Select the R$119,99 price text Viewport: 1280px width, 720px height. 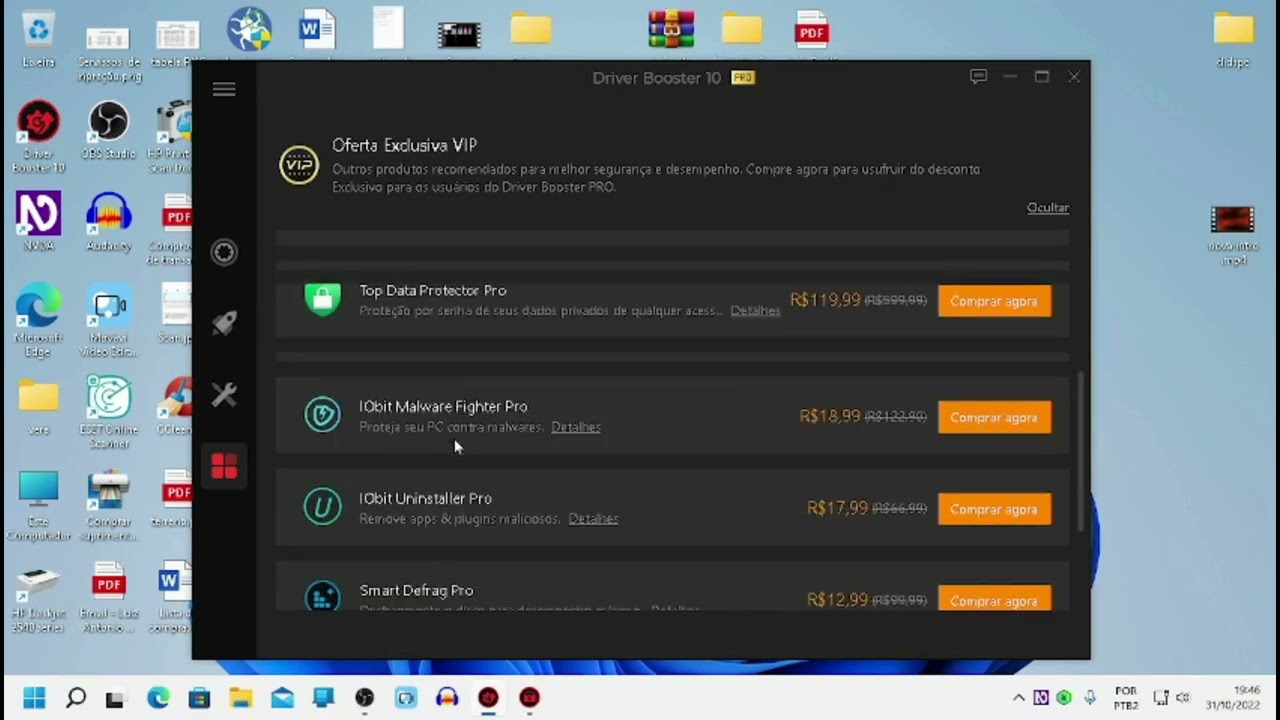[x=825, y=300]
